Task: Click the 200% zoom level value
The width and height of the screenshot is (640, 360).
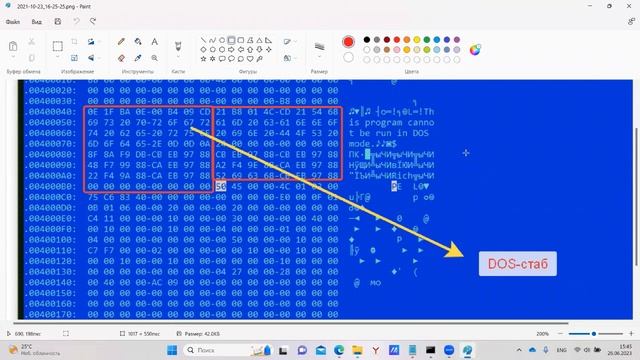Action: tap(542, 333)
